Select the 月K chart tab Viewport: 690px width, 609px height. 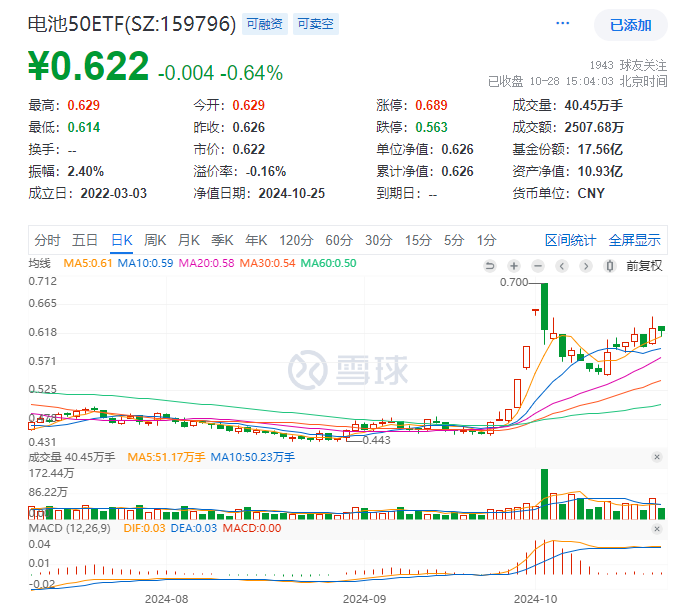point(189,240)
